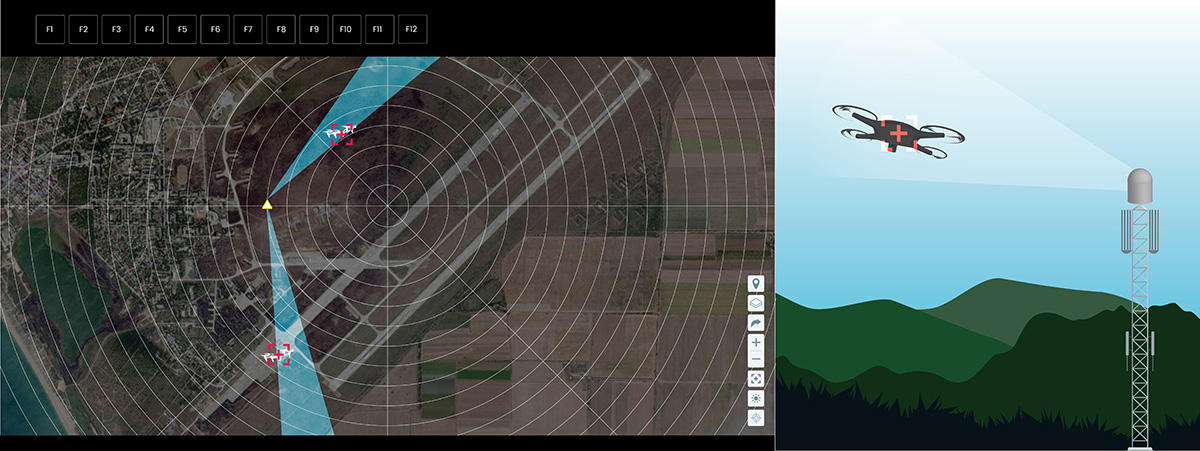The image size is (1200, 451).
Task: Toggle the brightness sun icon
Action: (x=756, y=398)
